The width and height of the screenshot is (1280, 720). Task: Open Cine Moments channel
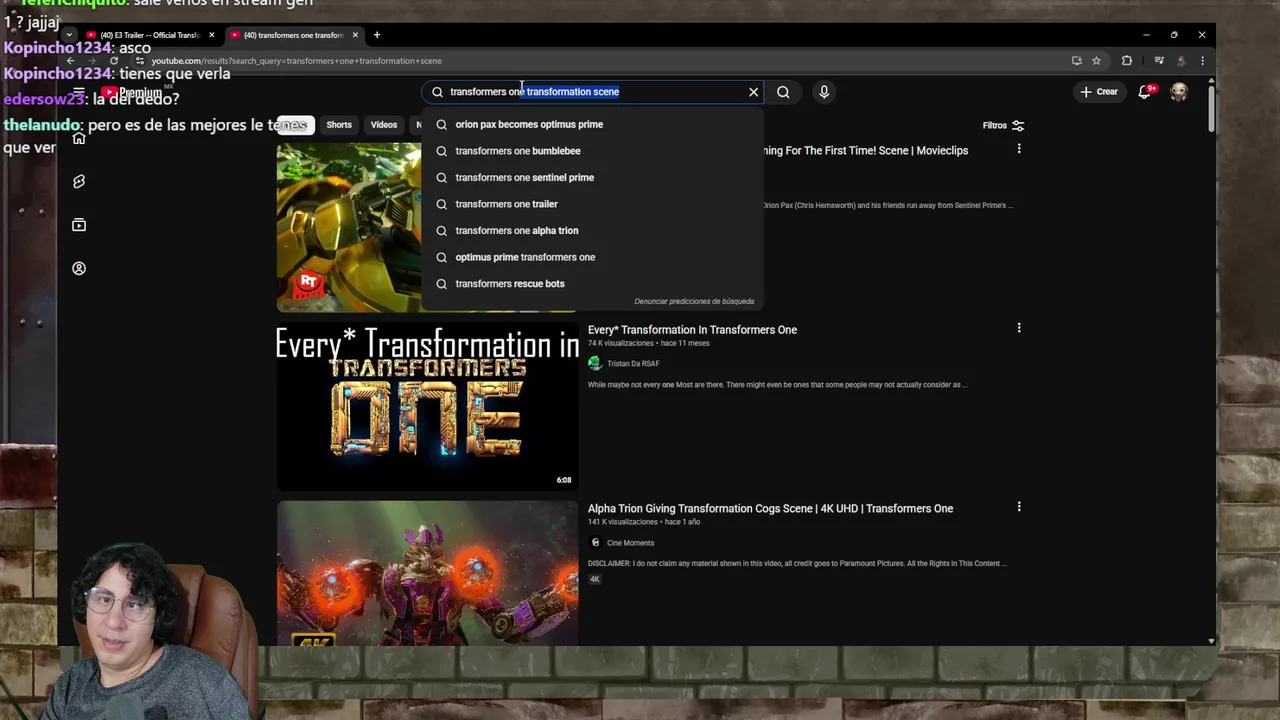pos(630,543)
